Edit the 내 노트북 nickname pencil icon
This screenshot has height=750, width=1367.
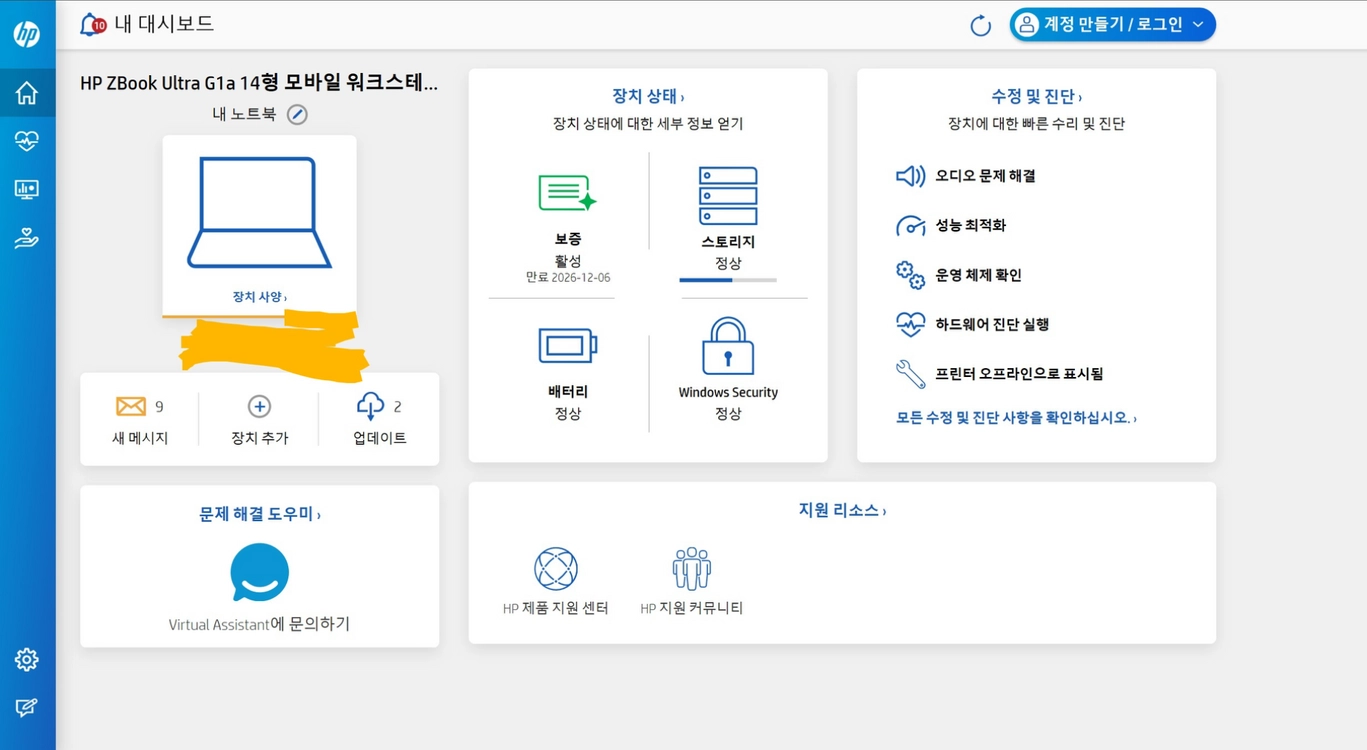coord(297,114)
